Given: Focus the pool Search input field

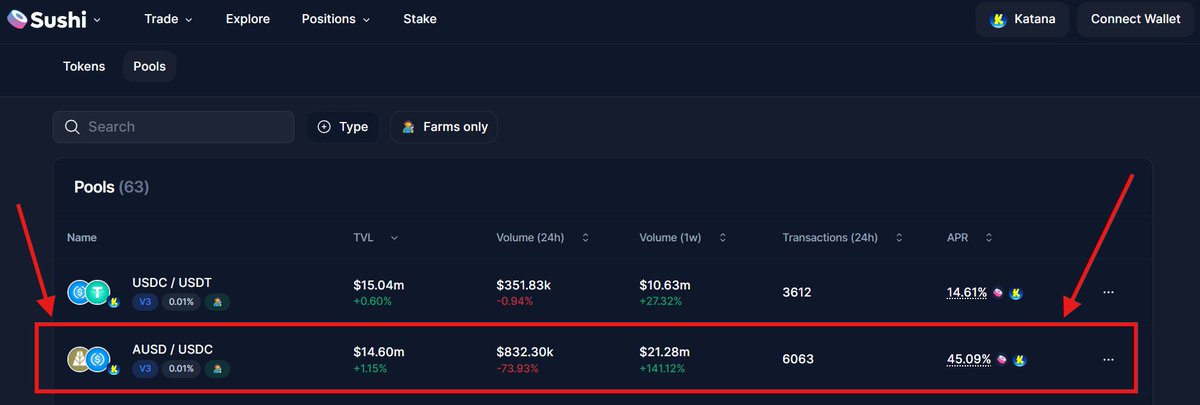Looking at the screenshot, I should [x=174, y=127].
